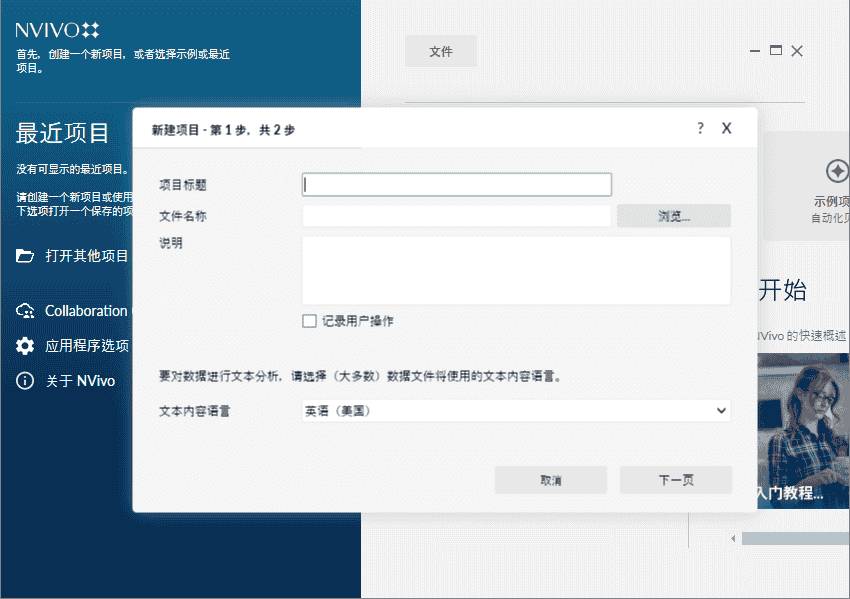Maximize the NVivo window
The image size is (850, 599).
[x=776, y=50]
